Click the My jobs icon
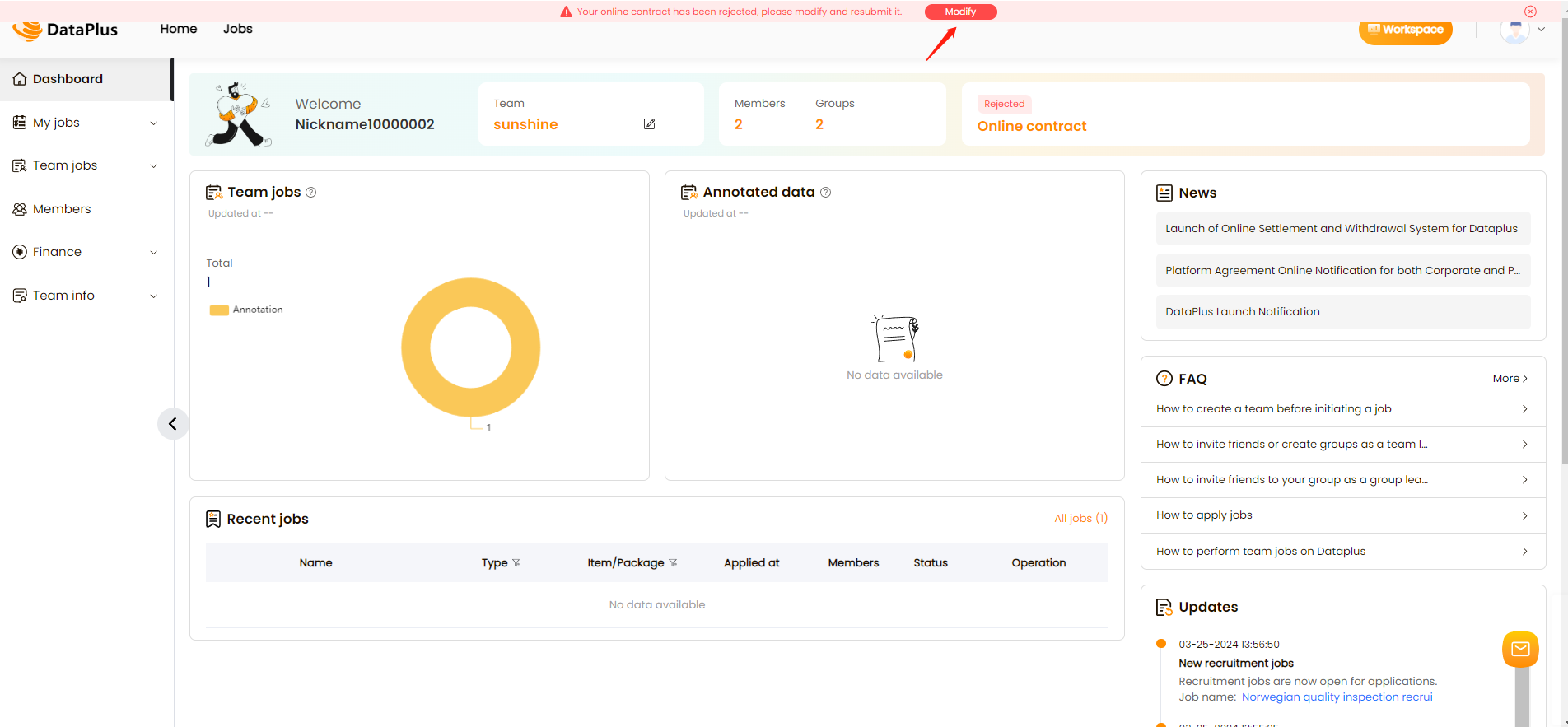 (20, 123)
